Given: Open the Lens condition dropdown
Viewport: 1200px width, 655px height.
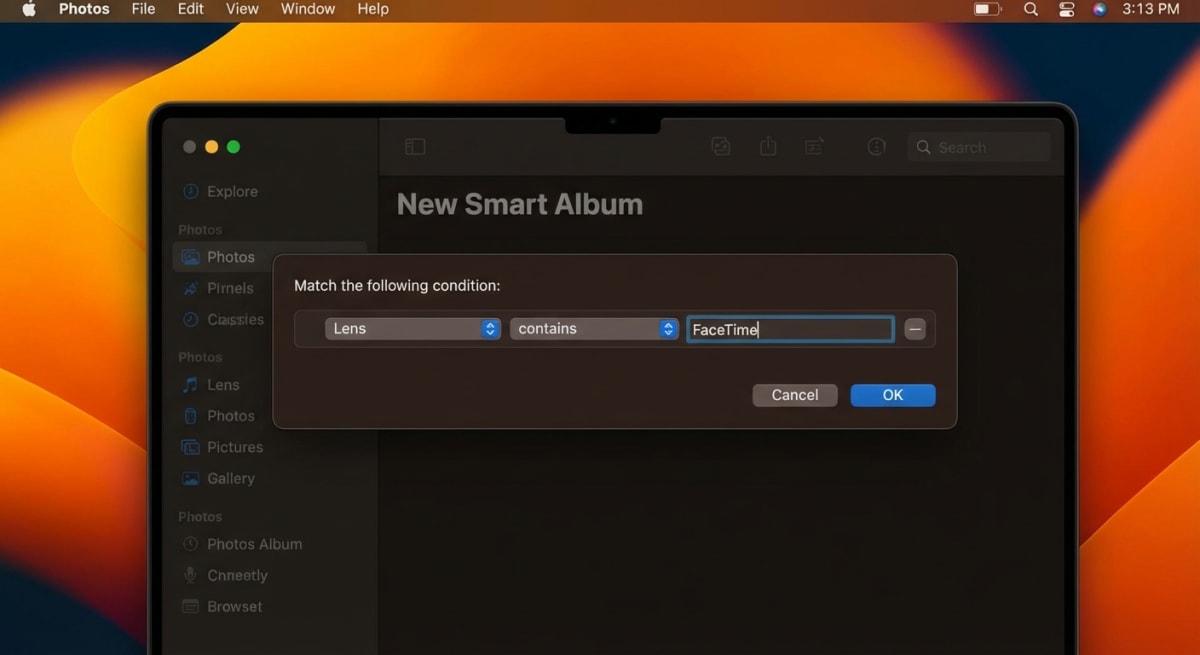Looking at the screenshot, I should pyautogui.click(x=413, y=328).
